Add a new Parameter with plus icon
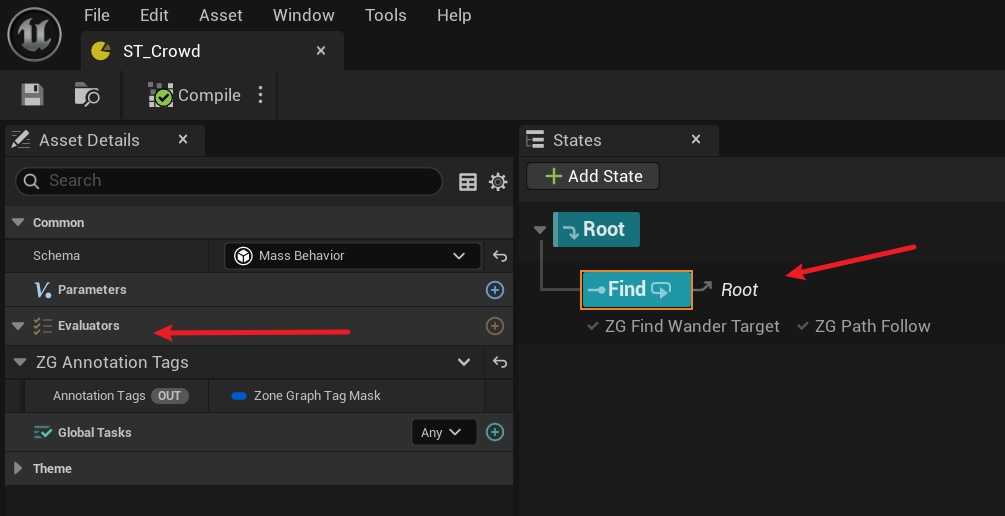Image resolution: width=1005 pixels, height=516 pixels. pyautogui.click(x=494, y=290)
